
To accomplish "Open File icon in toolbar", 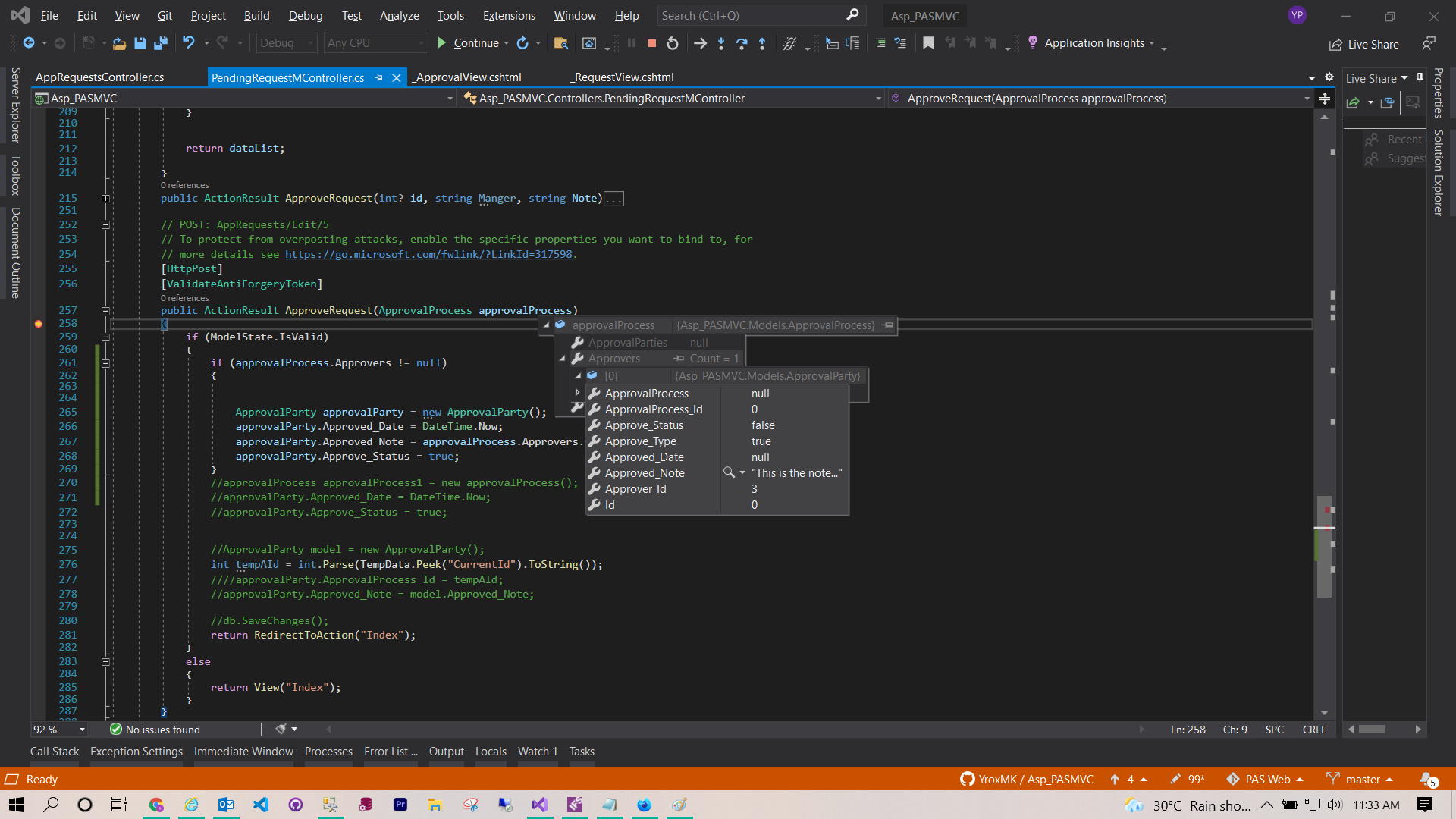I will tap(119, 43).
